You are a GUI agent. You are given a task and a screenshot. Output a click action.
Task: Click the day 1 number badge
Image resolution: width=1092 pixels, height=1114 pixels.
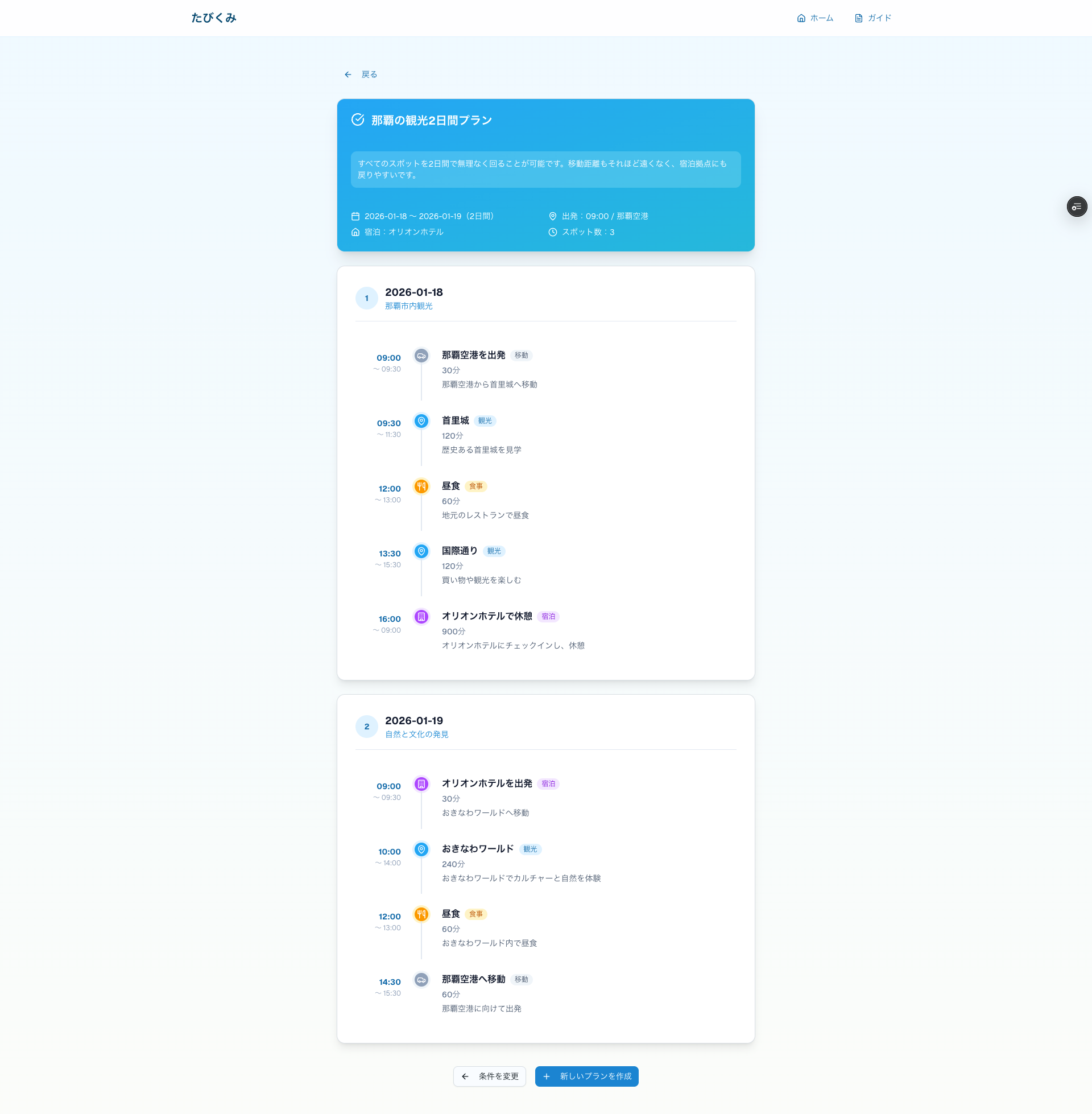pyautogui.click(x=366, y=298)
